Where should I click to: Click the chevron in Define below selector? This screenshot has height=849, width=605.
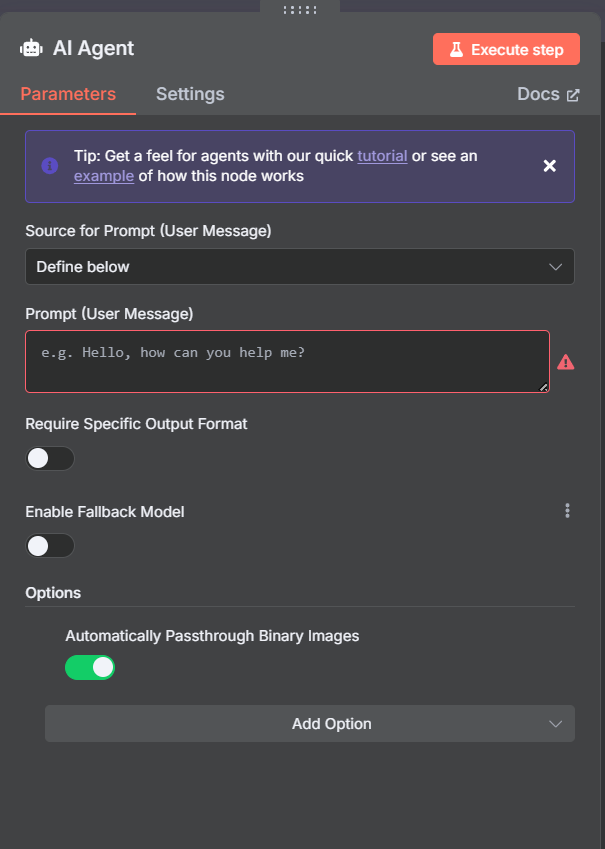click(555, 267)
